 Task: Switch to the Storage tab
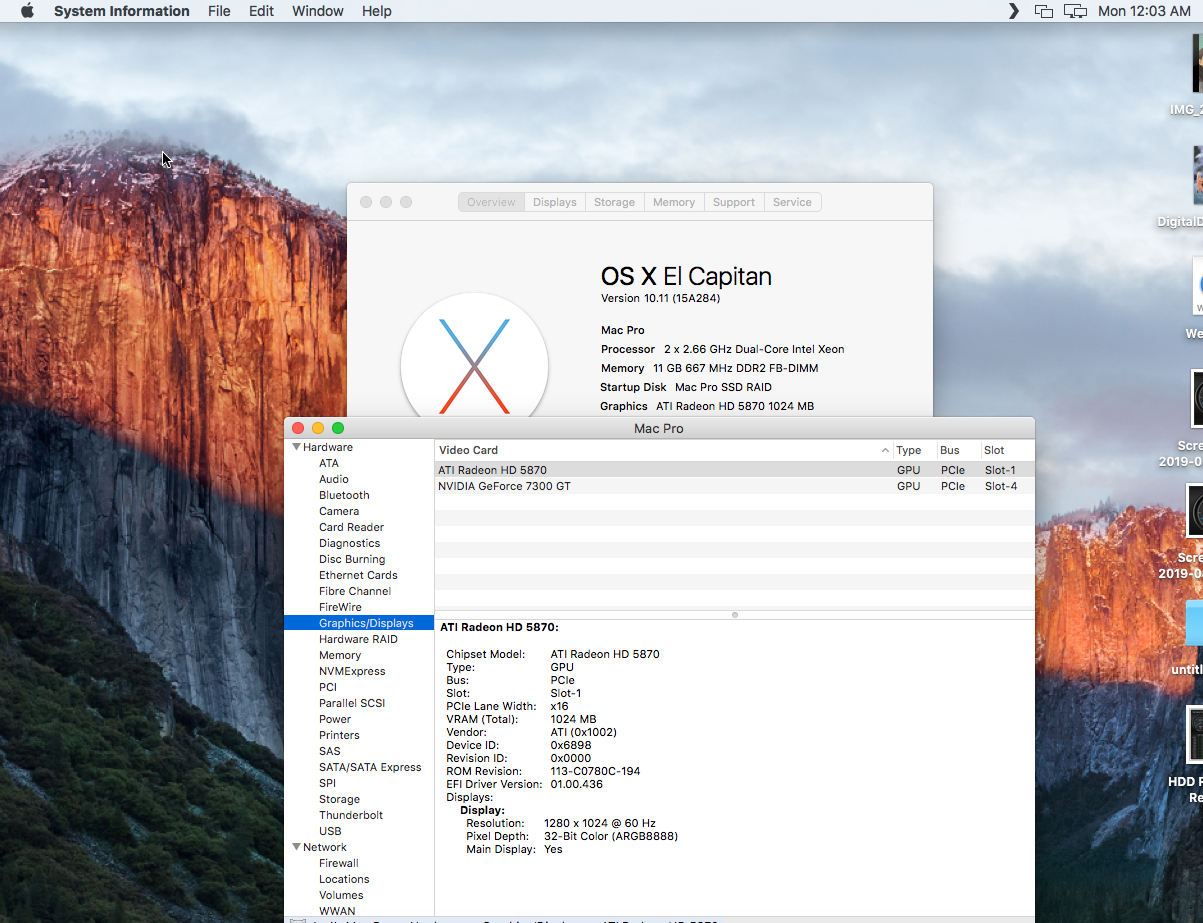(x=614, y=202)
